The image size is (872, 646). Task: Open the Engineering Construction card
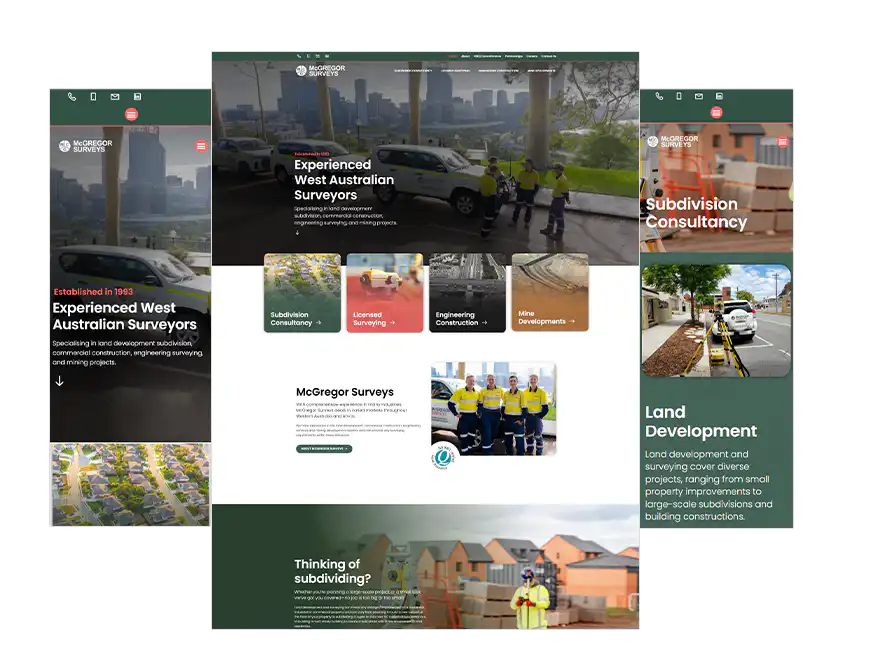pyautogui.click(x=467, y=293)
